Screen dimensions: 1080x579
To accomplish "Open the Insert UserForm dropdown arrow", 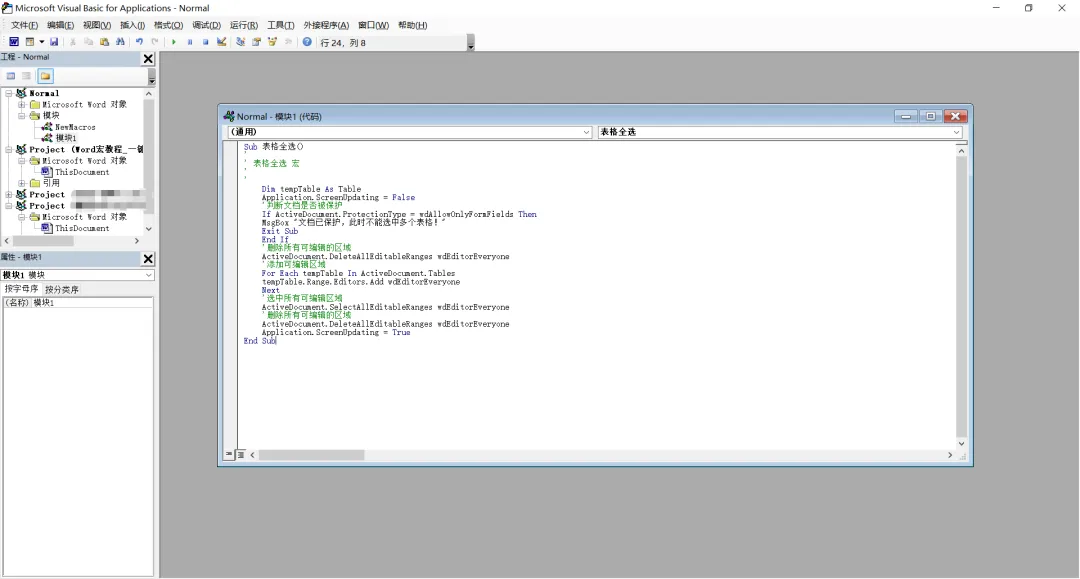I will coord(41,42).
